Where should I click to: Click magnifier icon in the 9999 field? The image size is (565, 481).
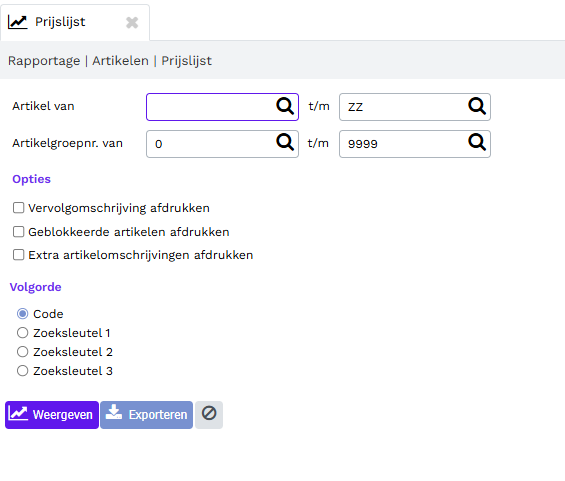click(x=477, y=142)
